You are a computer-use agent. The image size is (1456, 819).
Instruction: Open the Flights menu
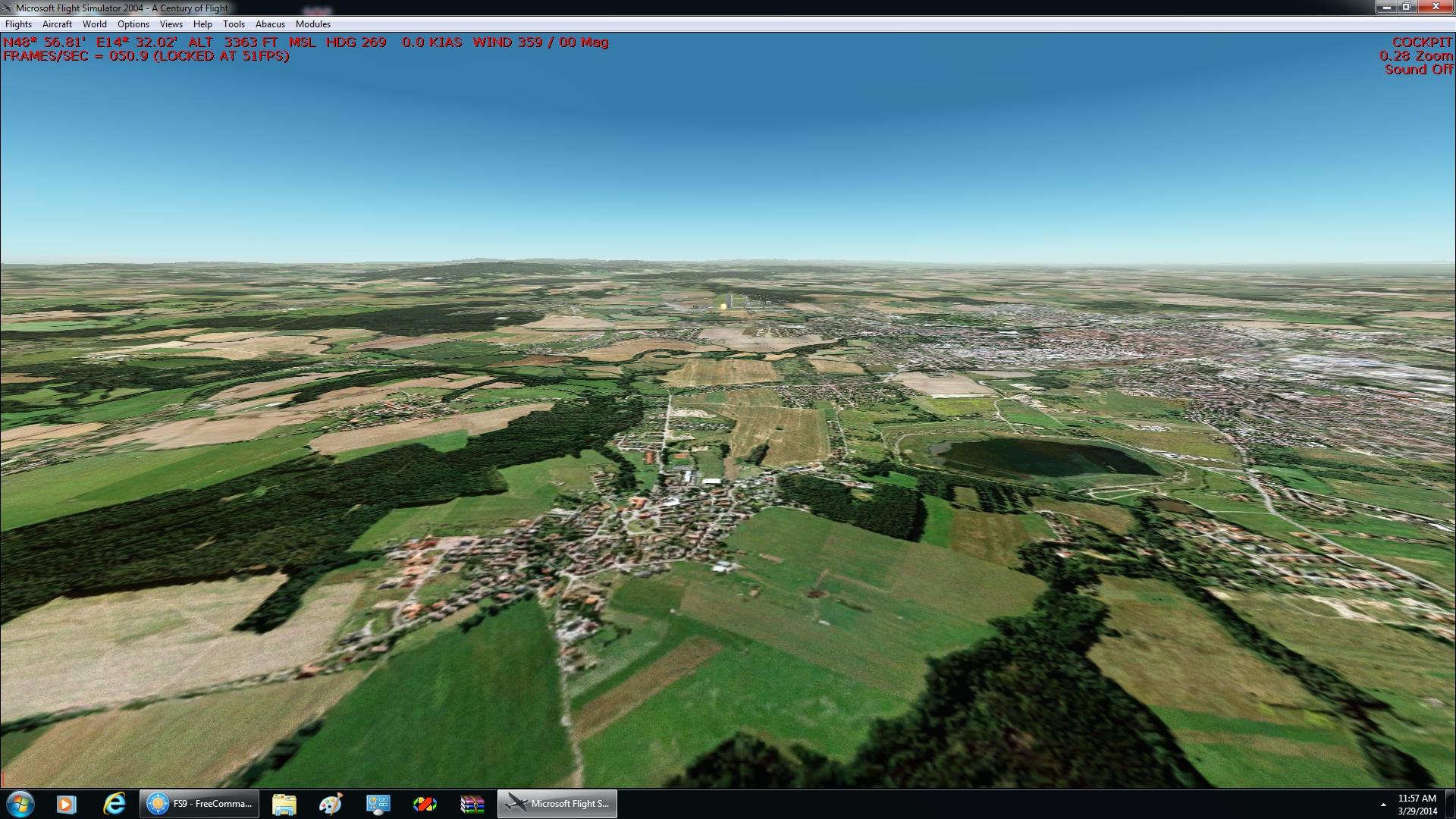18,24
